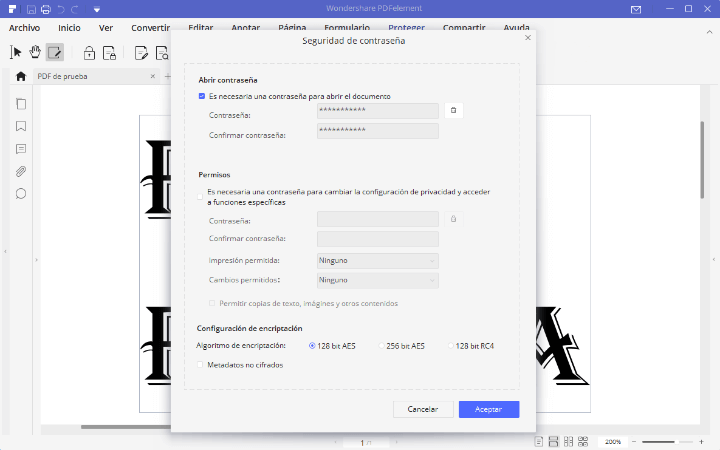Viewport: 720px width, 450px height.
Task: Toggle allow copying text and images
Action: tap(212, 303)
